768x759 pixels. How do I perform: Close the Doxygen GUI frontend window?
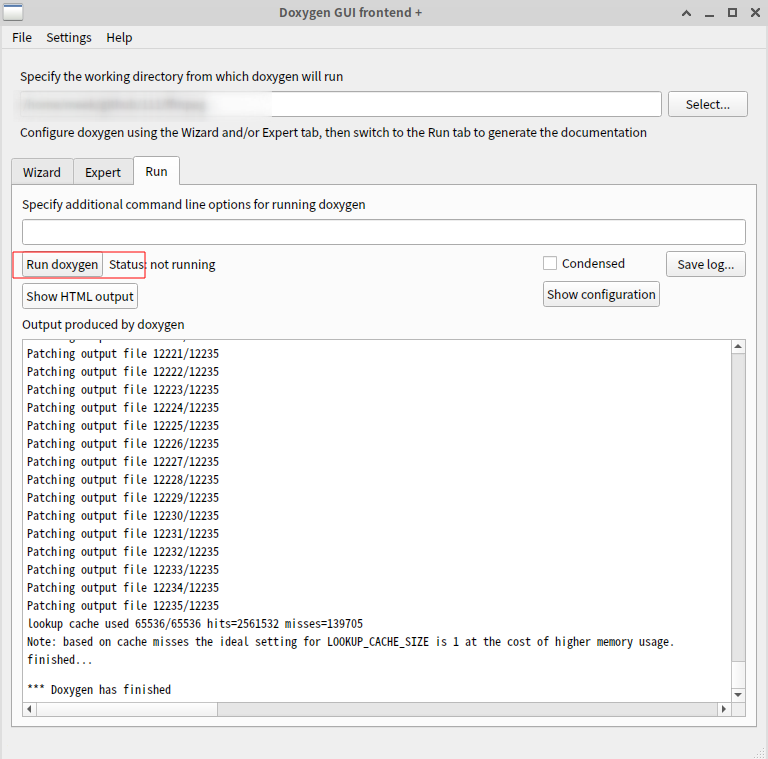pyautogui.click(x=755, y=13)
